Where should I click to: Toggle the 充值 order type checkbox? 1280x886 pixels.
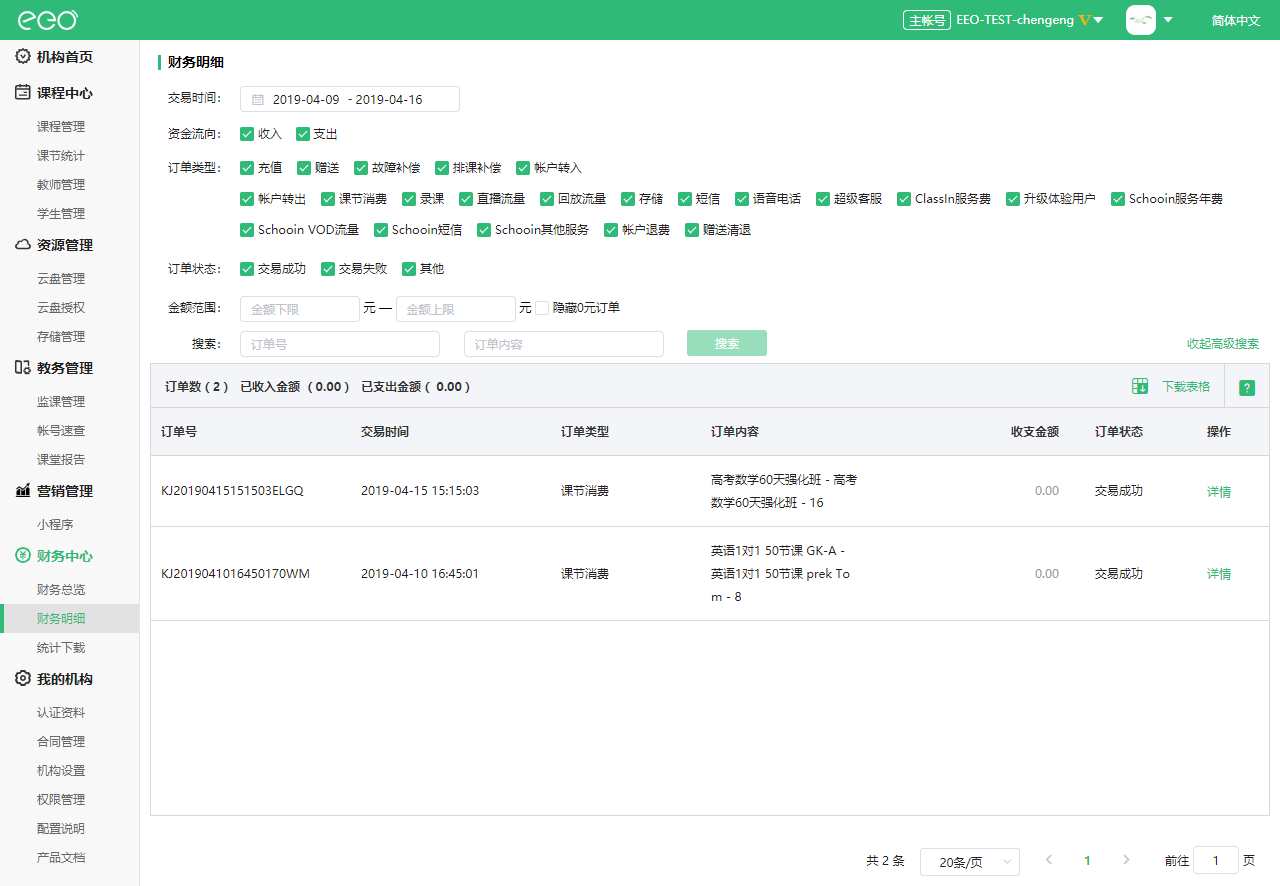[247, 168]
